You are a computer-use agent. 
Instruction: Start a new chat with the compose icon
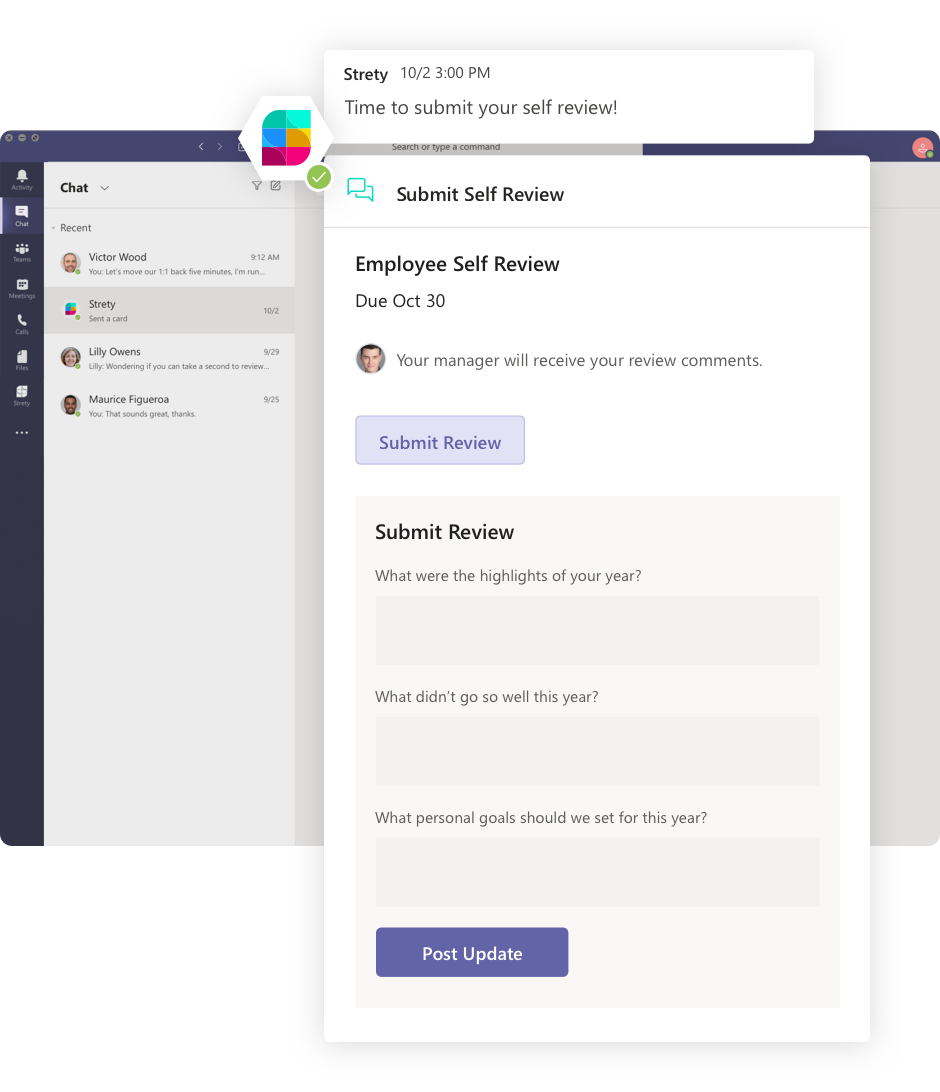coord(276,185)
